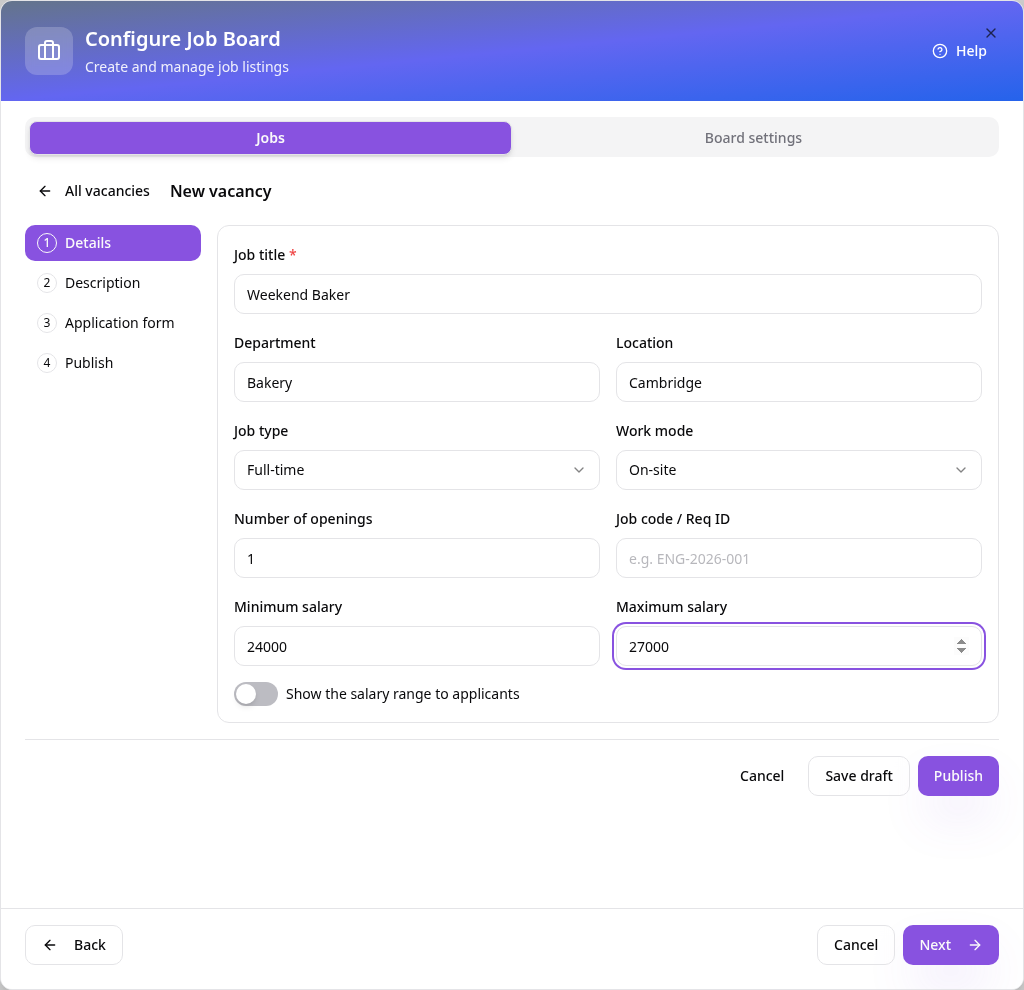This screenshot has width=1024, height=990.
Task: Click the Save draft button
Action: [x=859, y=776]
